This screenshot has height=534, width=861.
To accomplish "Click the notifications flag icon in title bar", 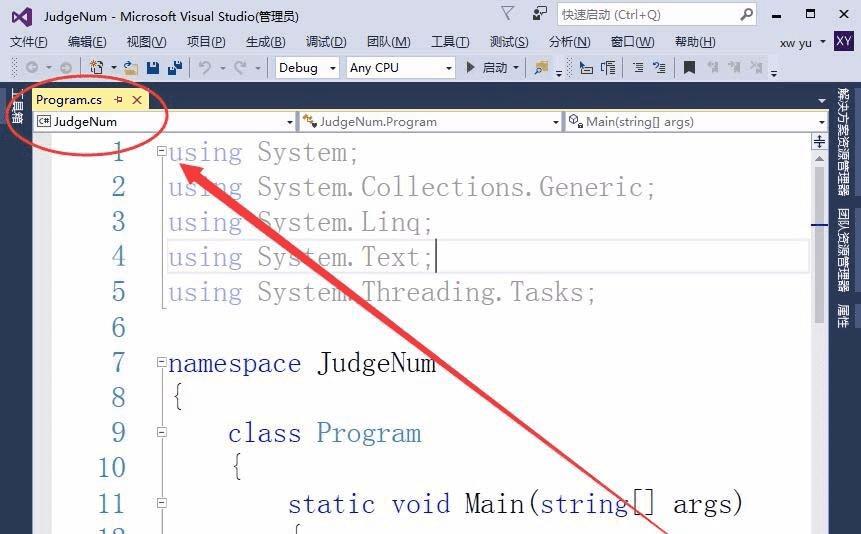I will (x=508, y=13).
